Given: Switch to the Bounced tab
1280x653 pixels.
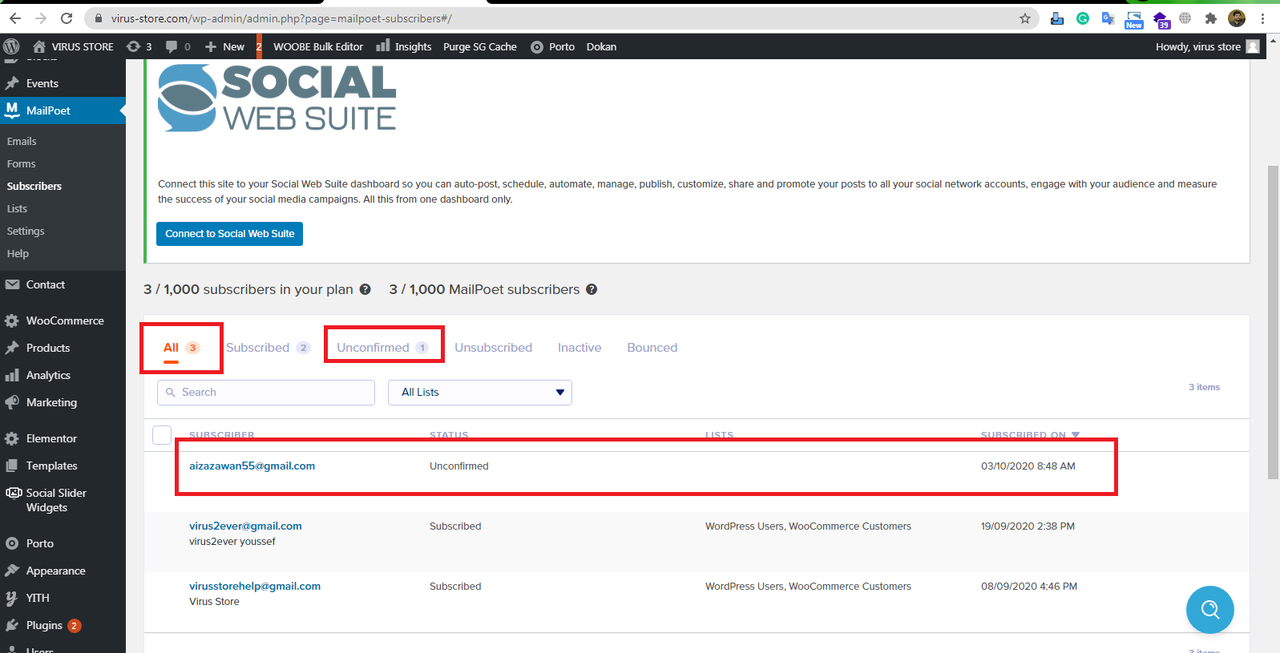Looking at the screenshot, I should coord(652,348).
